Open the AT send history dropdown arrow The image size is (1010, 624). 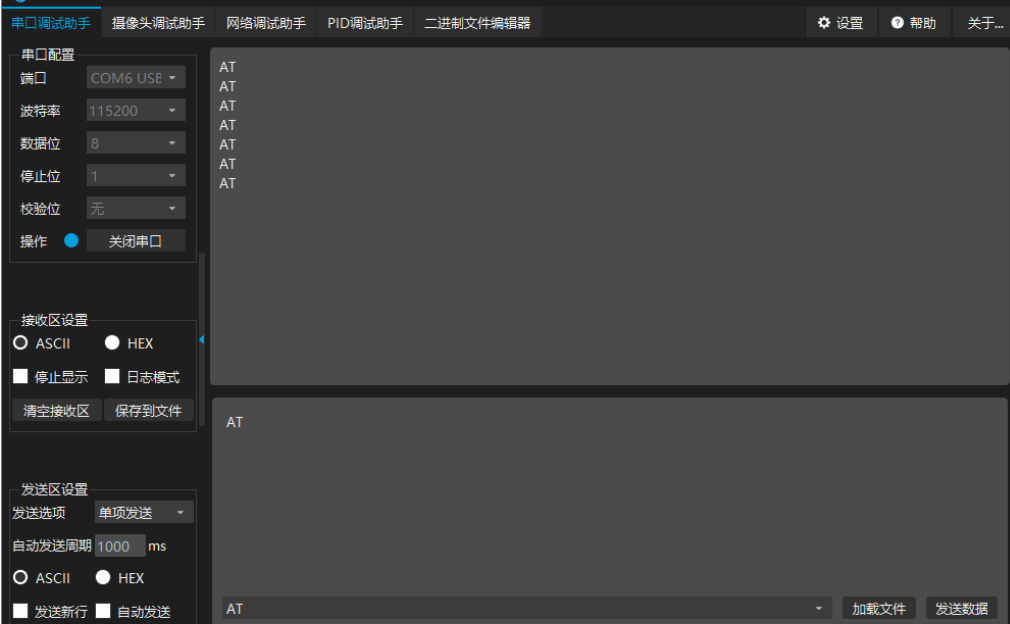tap(819, 609)
